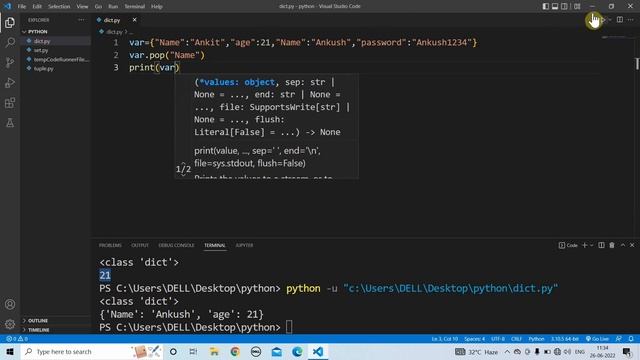This screenshot has height=360, width=640.
Task: Open the Source Control view
Action: (10, 62)
